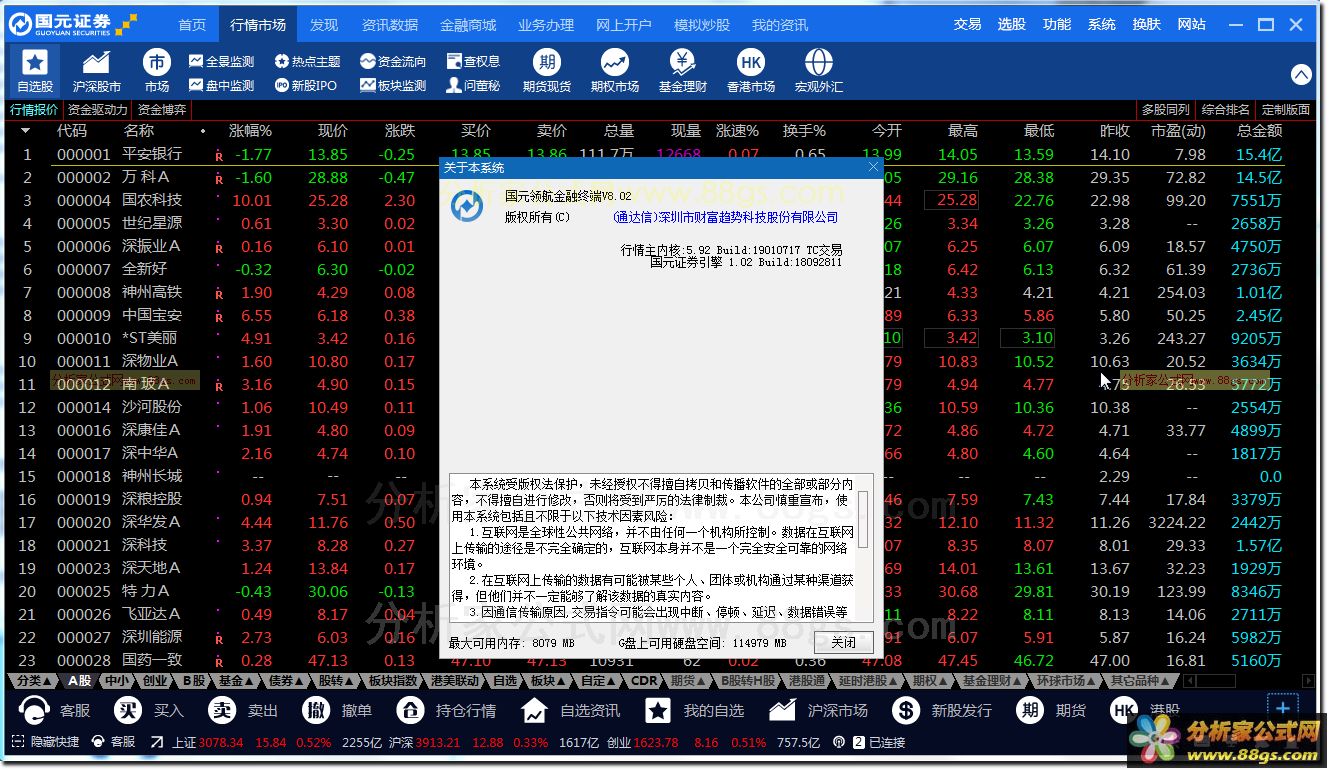Open 资金流向 tool
The image size is (1329, 770).
pos(393,62)
